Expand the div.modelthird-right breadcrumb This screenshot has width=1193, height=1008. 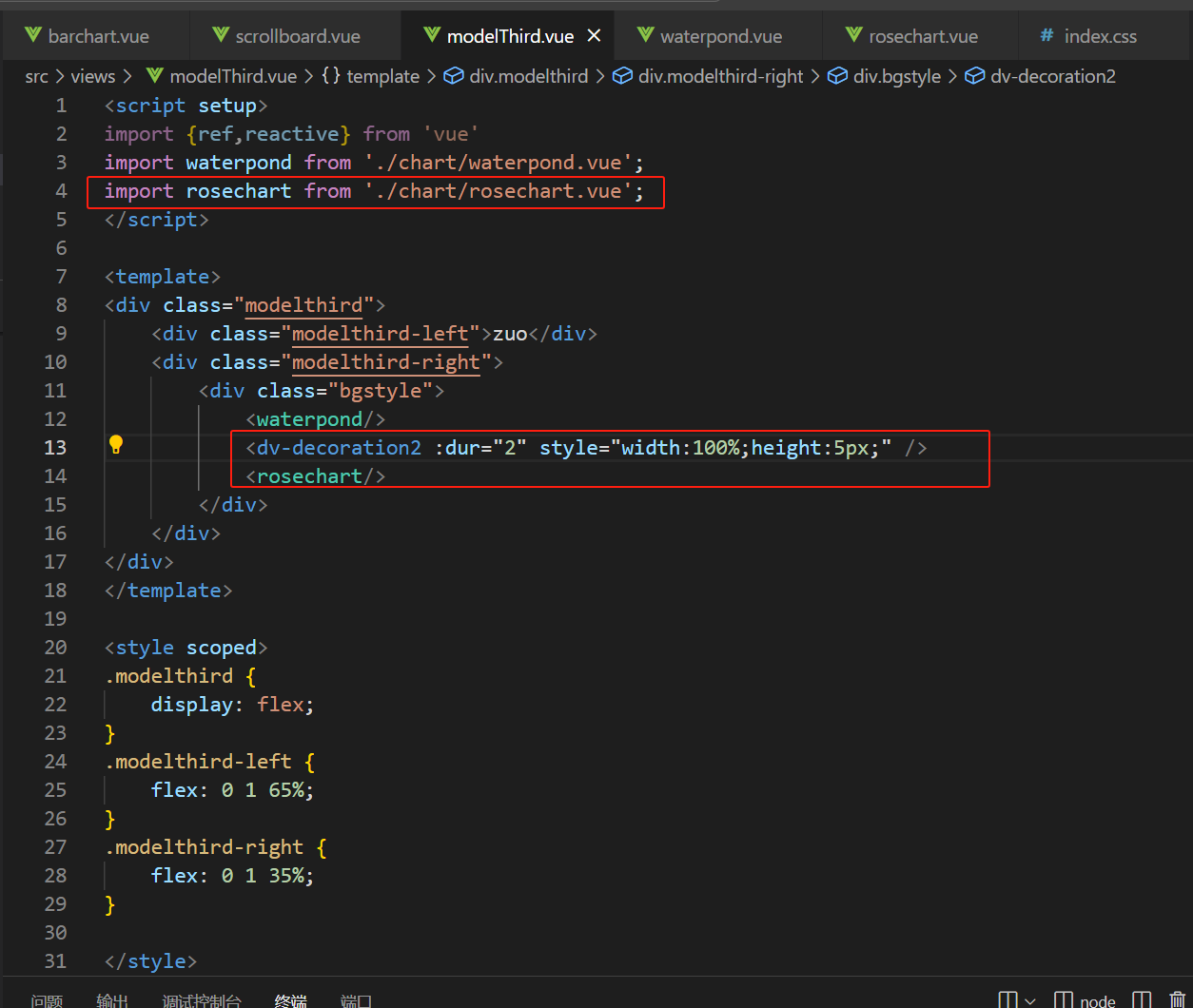(x=720, y=76)
